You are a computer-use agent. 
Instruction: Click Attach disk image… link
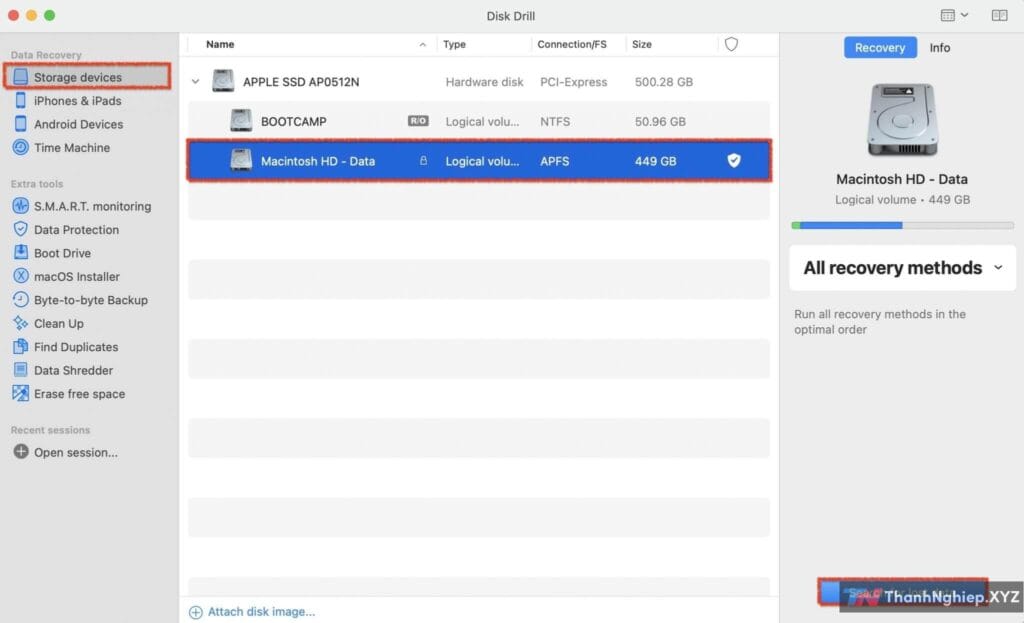pos(252,612)
